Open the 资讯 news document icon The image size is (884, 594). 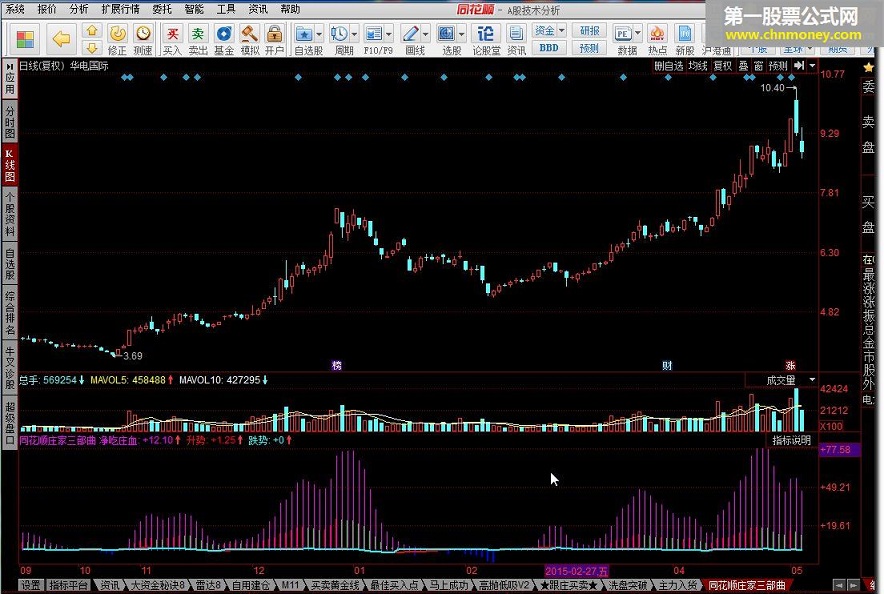coord(516,34)
